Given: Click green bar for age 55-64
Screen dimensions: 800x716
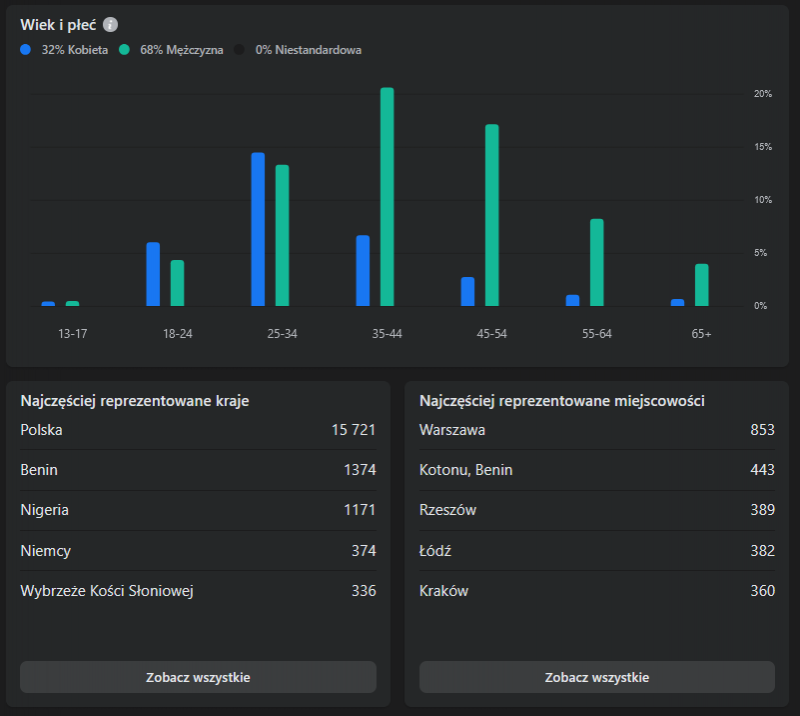Looking at the screenshot, I should 597,262.
